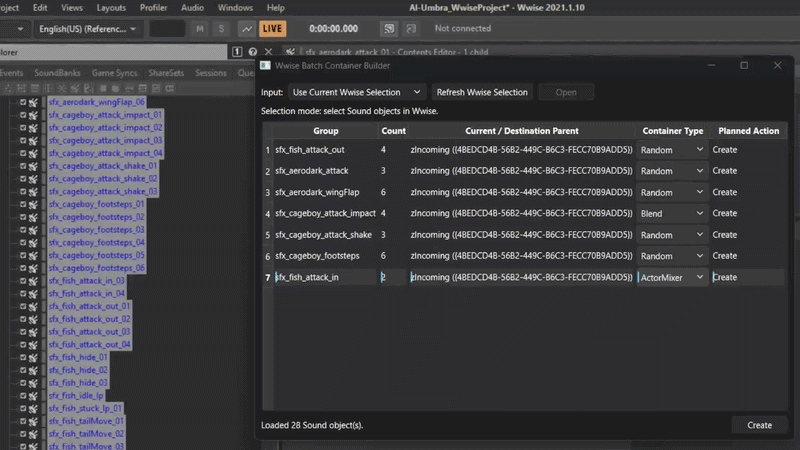
Task: Open Container Type dropdown for sfx_fish_attack_out
Action: tap(672, 150)
